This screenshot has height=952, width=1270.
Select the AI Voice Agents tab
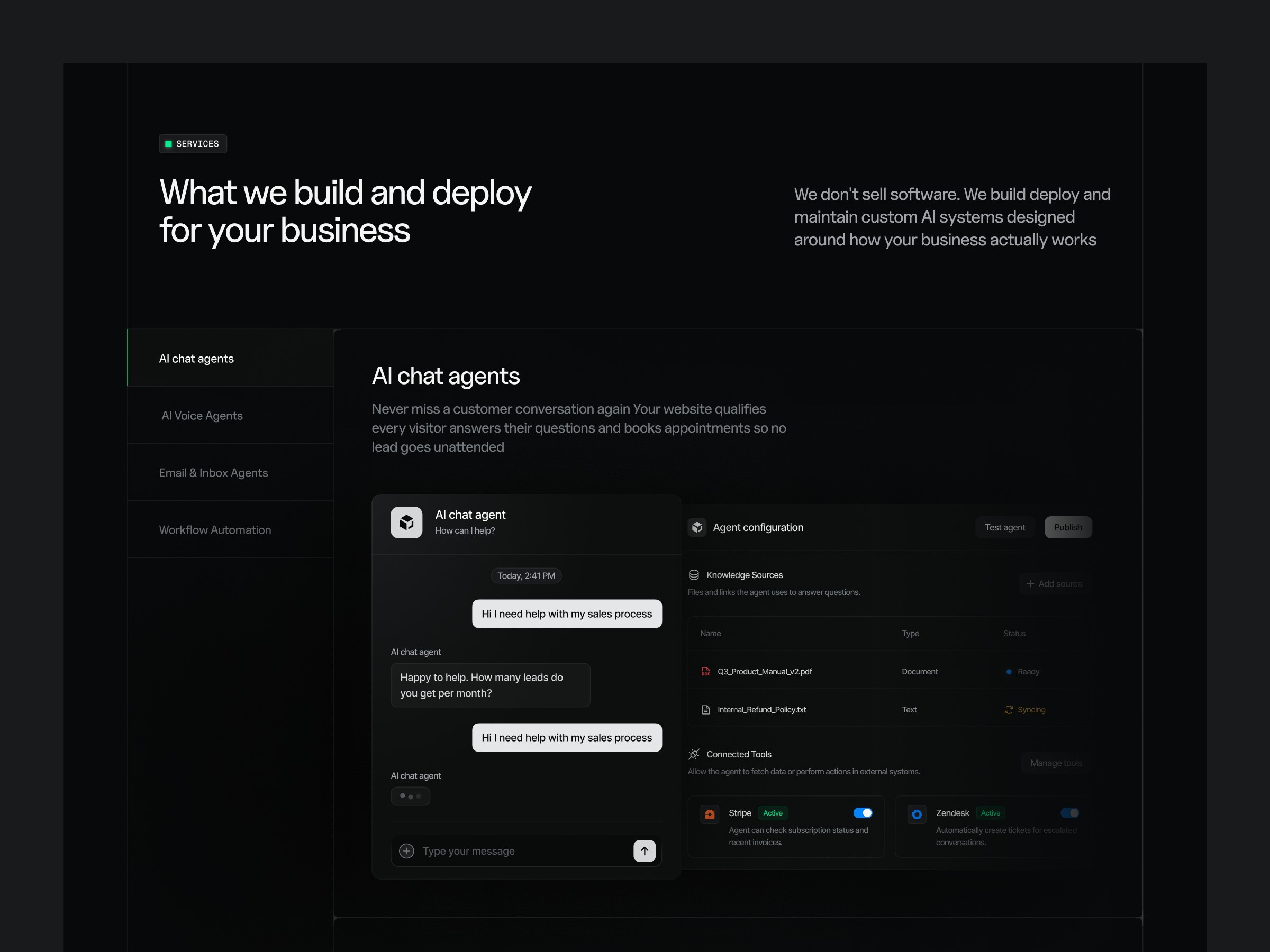202,416
